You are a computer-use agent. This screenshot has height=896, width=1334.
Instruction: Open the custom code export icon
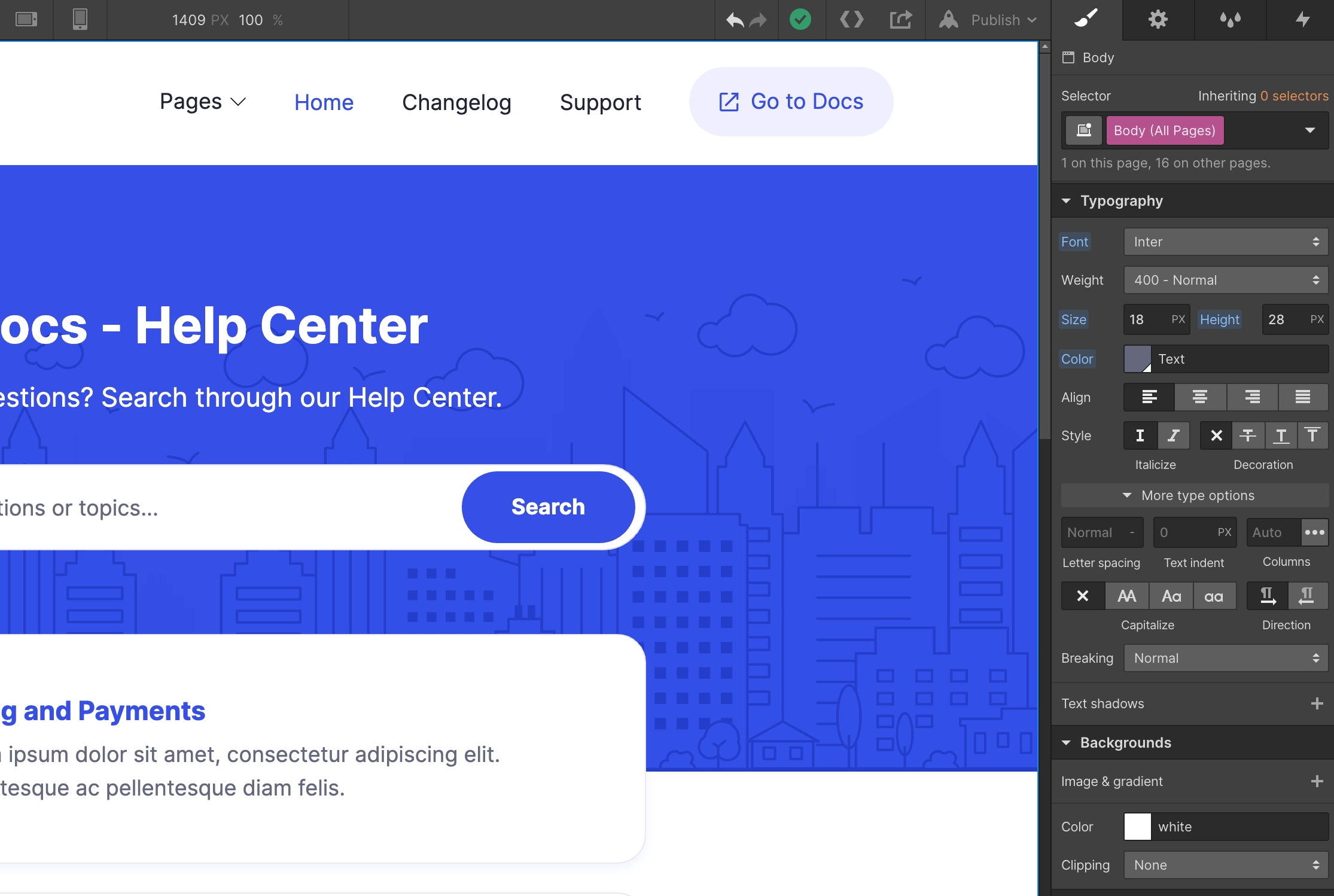point(851,20)
